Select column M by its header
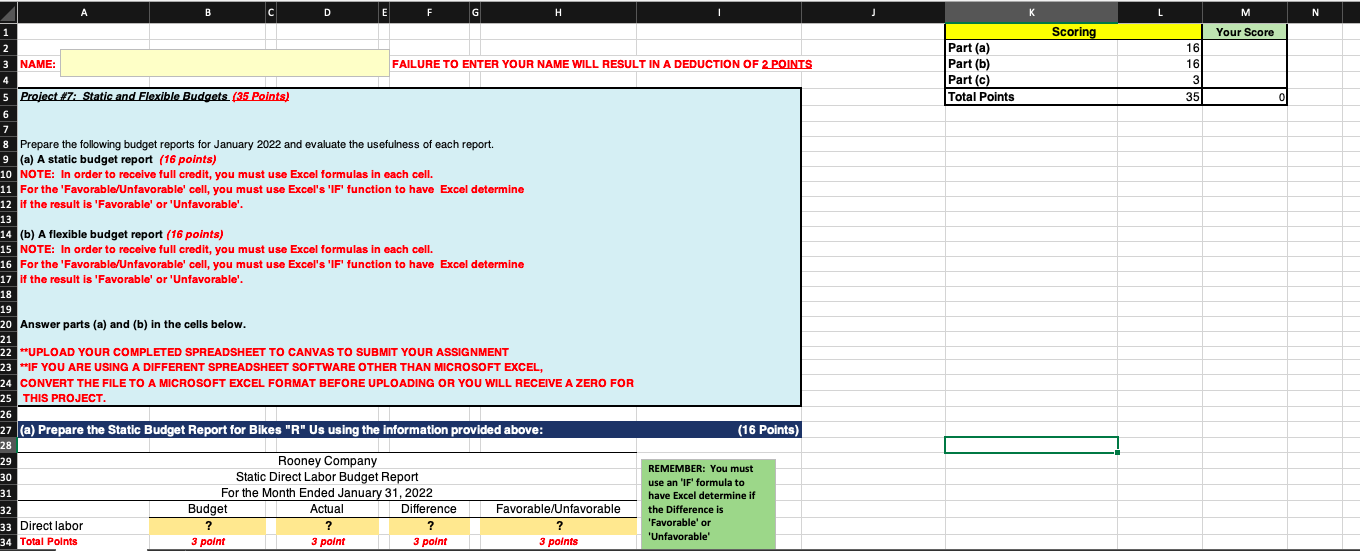 1244,12
